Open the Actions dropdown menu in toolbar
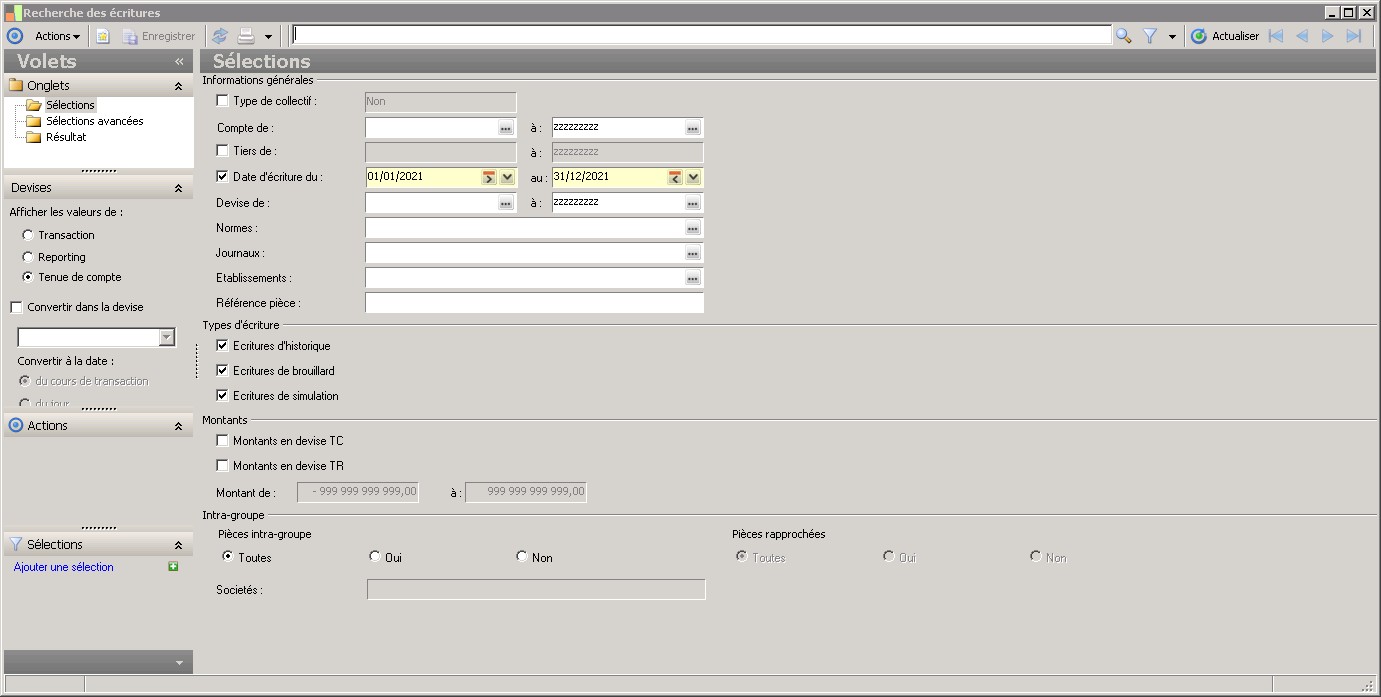 click(x=57, y=36)
